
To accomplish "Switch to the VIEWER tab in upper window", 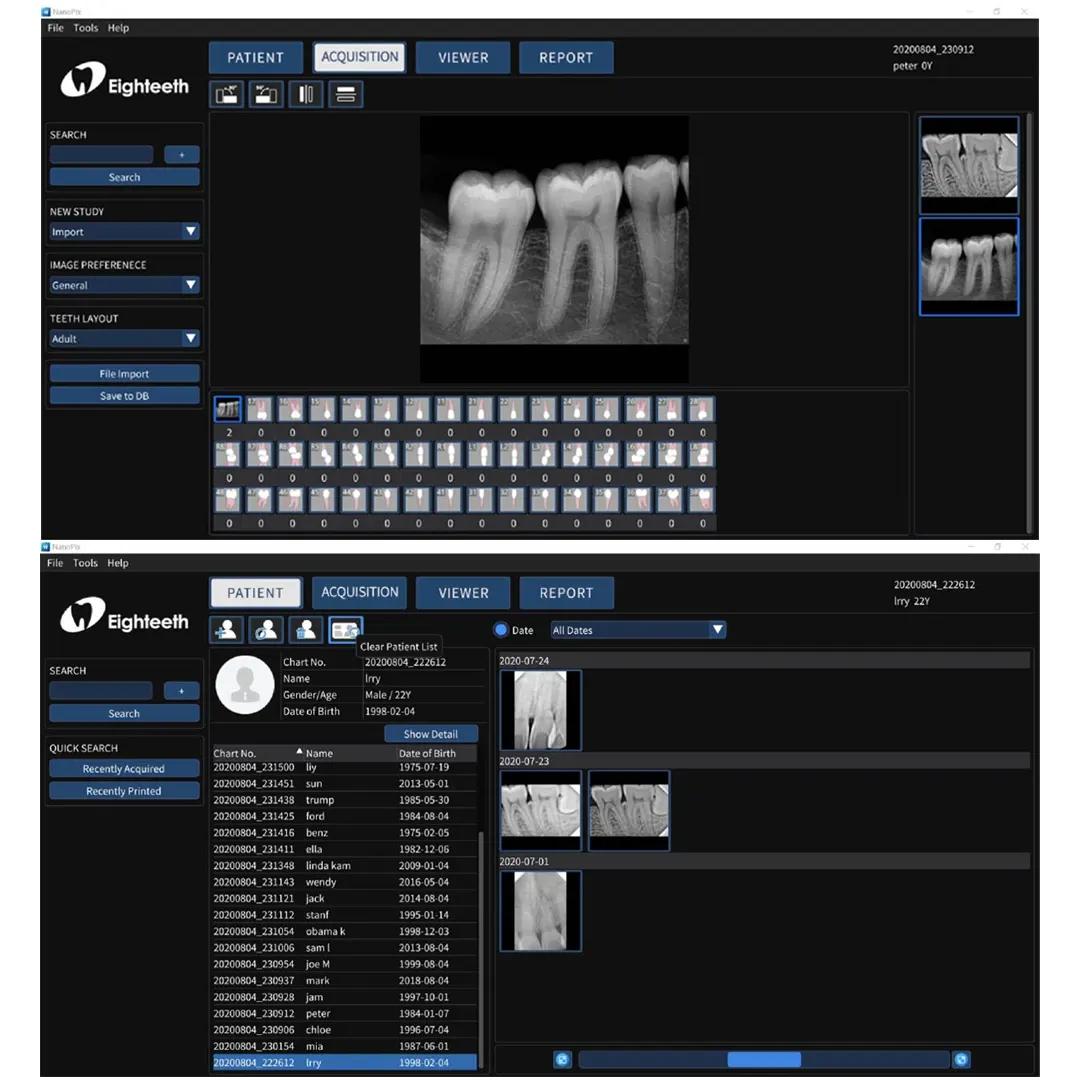I will (463, 58).
